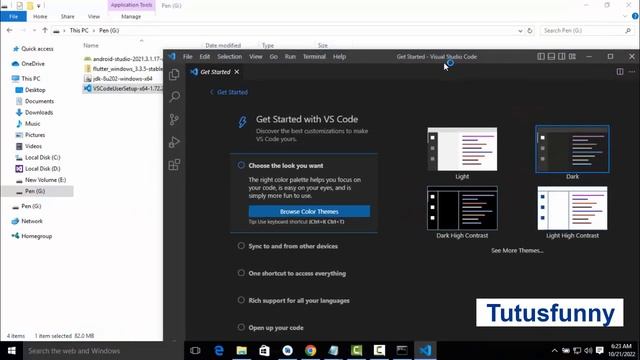Open Customize Layout icon in title bar
The image size is (640, 360).
[x=572, y=56]
